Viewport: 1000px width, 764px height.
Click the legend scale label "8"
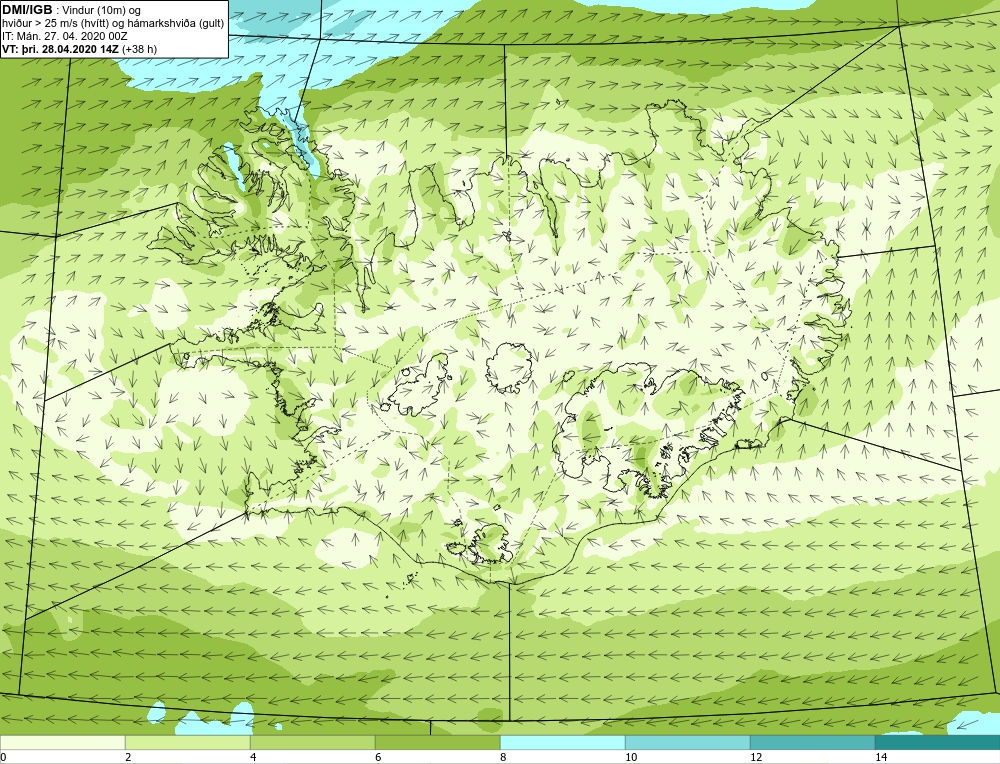(503, 757)
